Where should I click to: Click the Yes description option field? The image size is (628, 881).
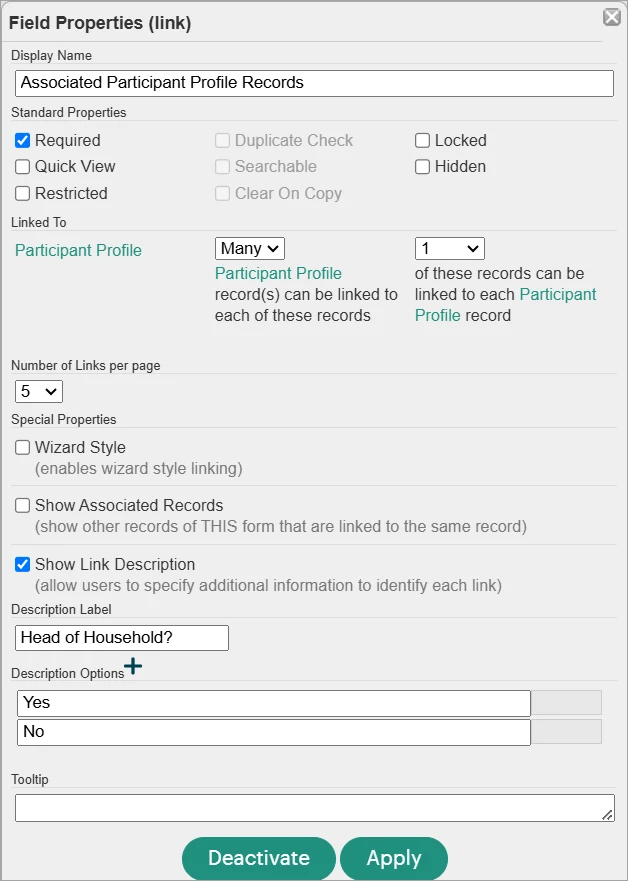(x=274, y=703)
